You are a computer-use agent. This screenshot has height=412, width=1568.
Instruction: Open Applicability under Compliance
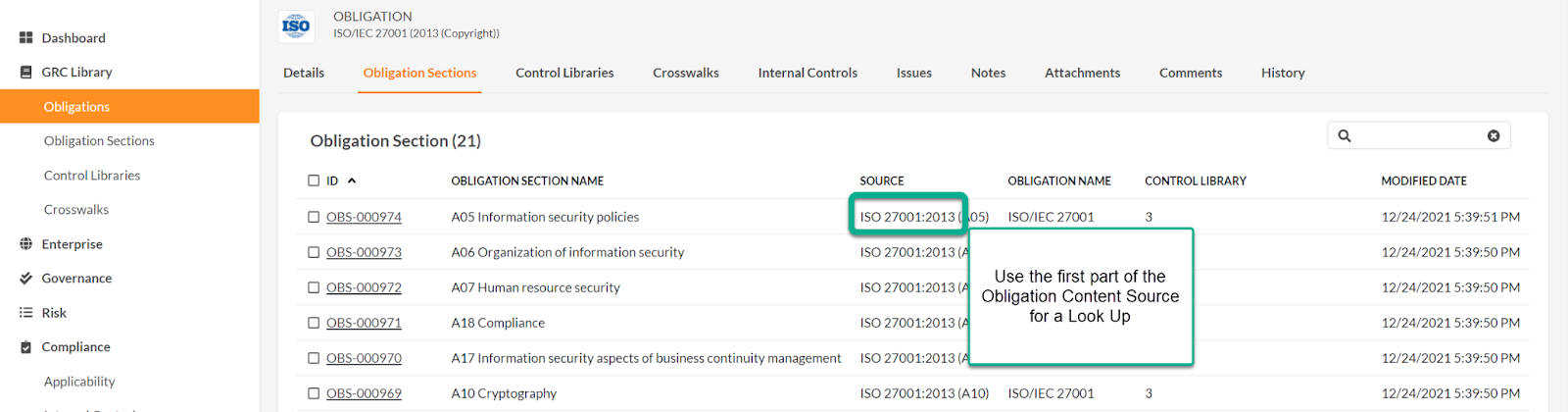click(x=79, y=382)
